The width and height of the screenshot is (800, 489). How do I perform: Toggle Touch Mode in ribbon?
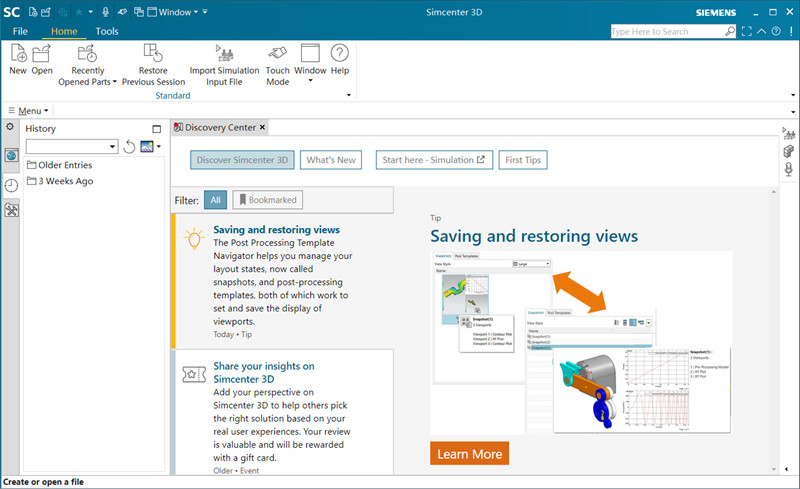click(x=278, y=65)
